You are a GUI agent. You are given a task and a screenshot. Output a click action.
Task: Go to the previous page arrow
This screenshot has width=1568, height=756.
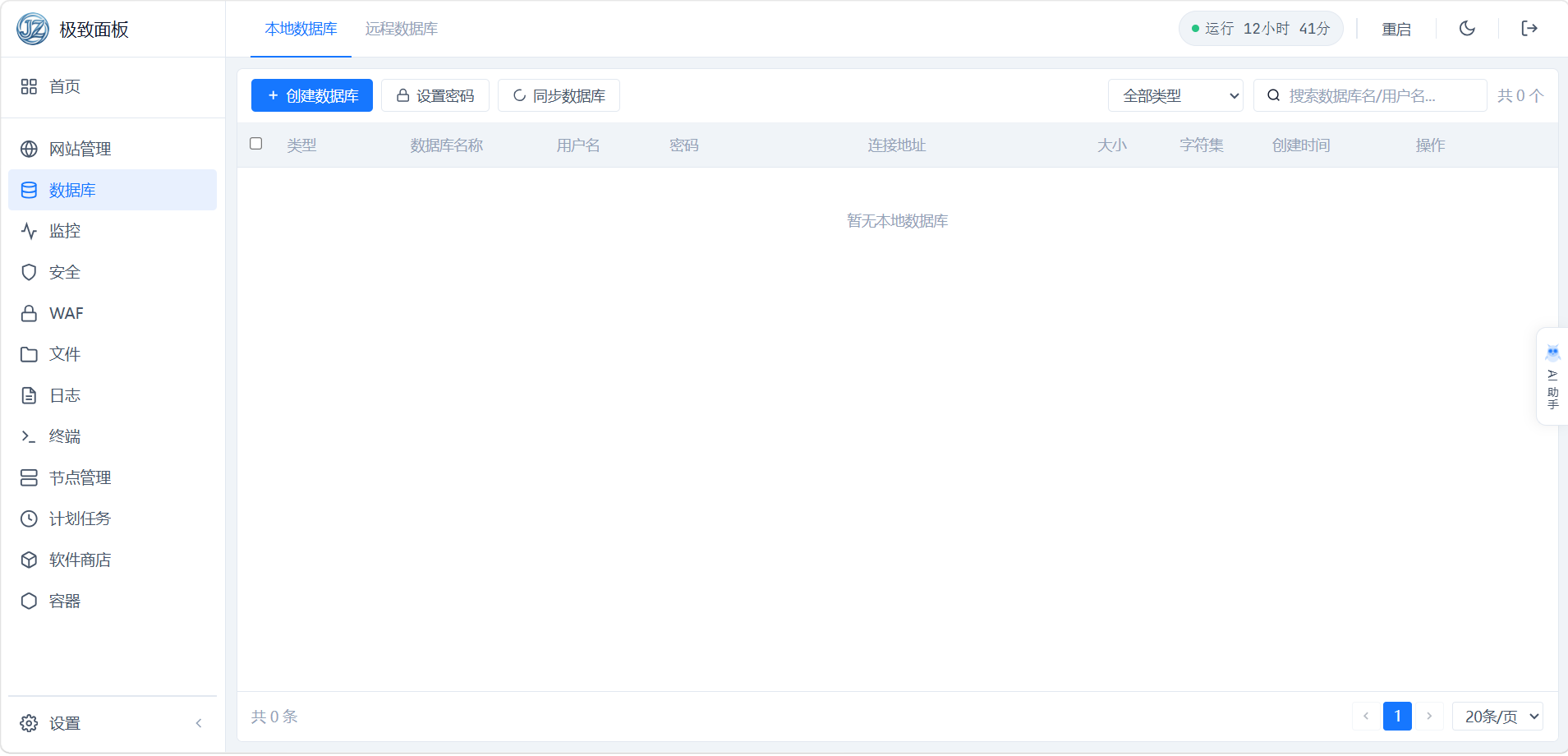coord(1366,717)
